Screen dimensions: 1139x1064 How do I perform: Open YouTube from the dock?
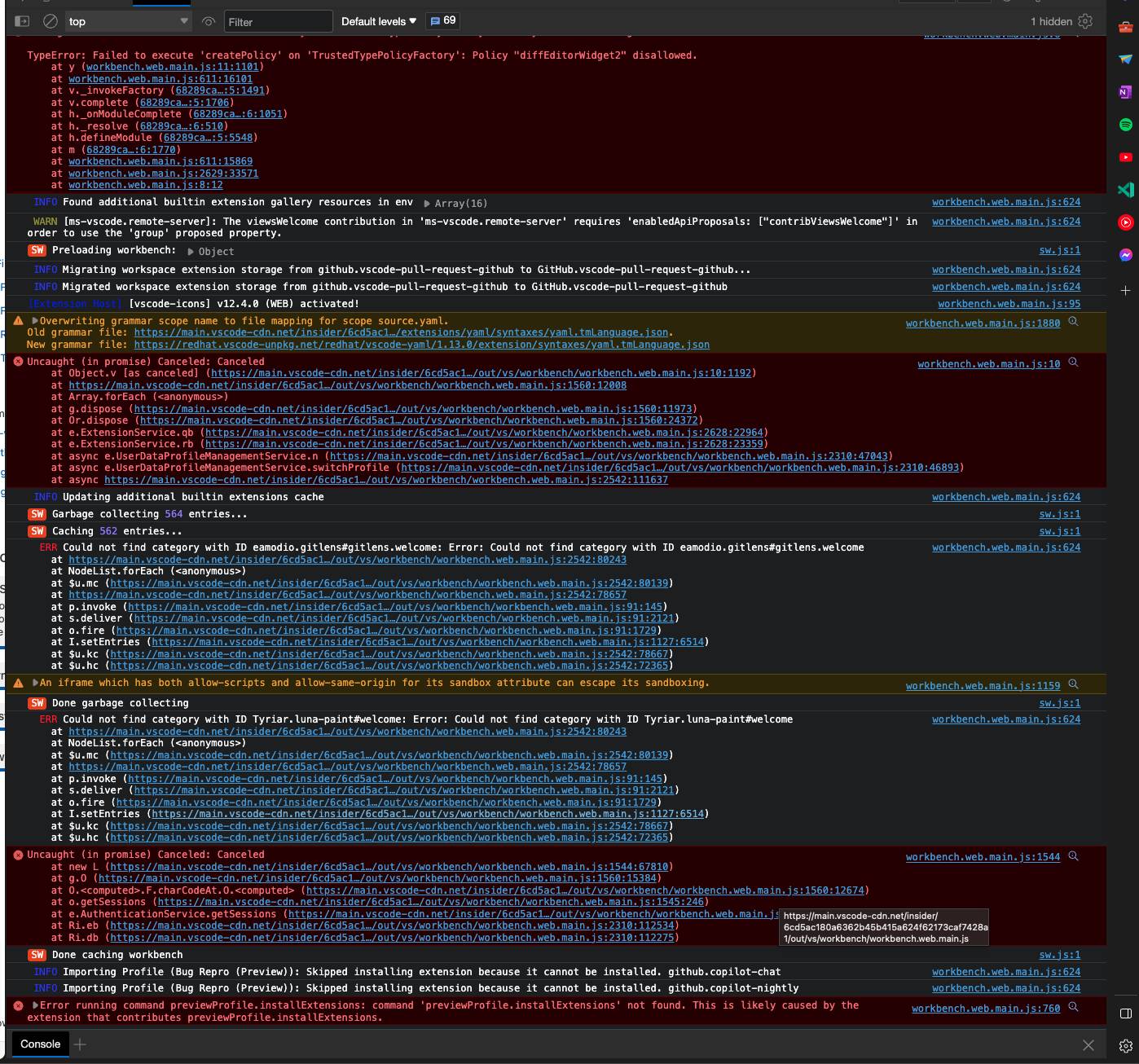click(1126, 157)
